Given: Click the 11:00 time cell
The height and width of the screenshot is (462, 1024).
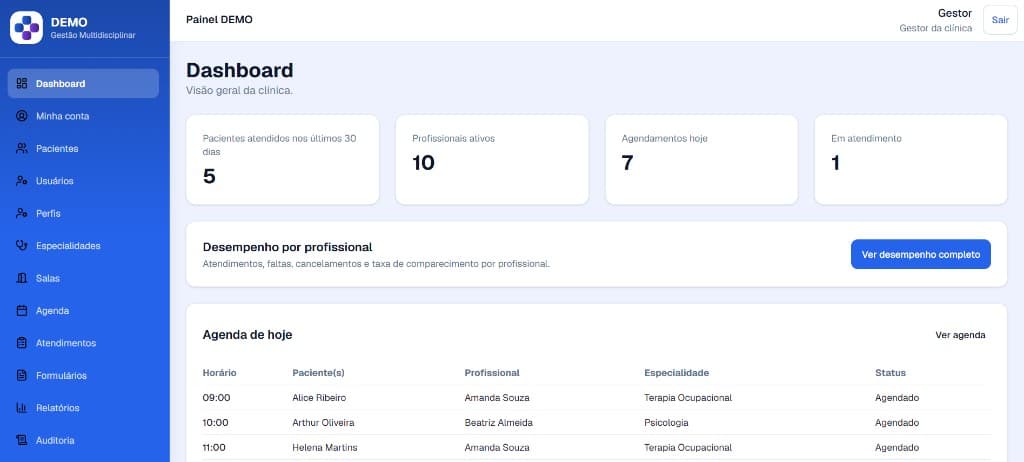Looking at the screenshot, I should click(x=214, y=448).
